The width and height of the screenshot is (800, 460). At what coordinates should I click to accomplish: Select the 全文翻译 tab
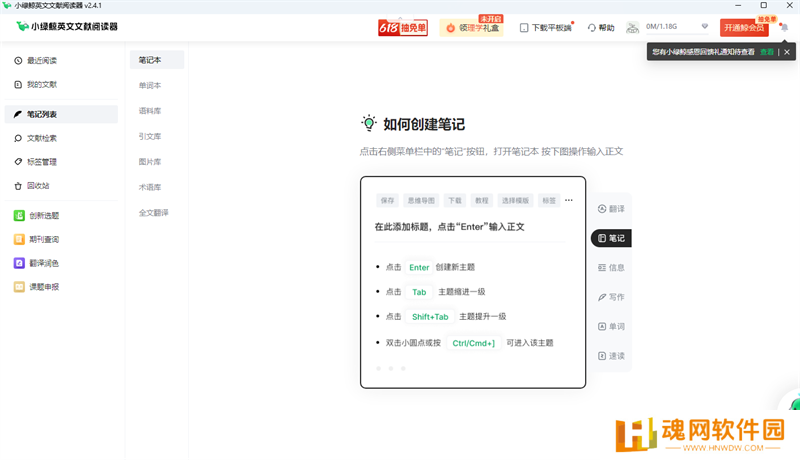click(x=153, y=213)
